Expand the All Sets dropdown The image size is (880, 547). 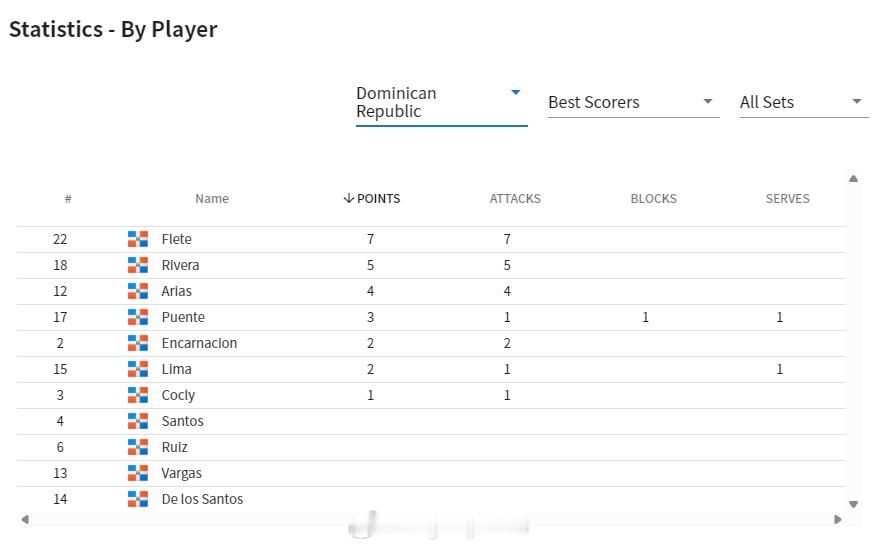(x=804, y=103)
